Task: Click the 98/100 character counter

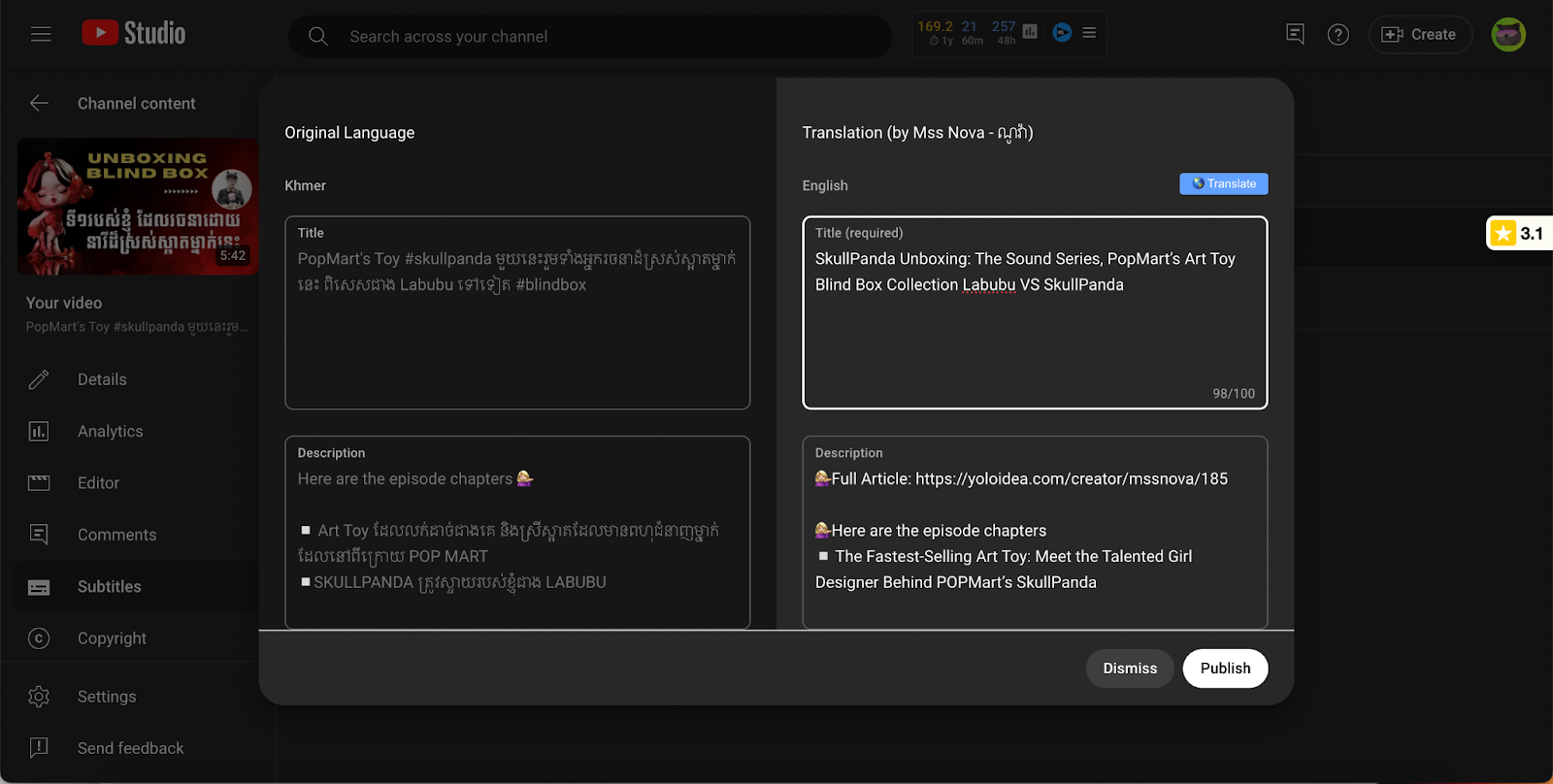Action: [x=1234, y=393]
